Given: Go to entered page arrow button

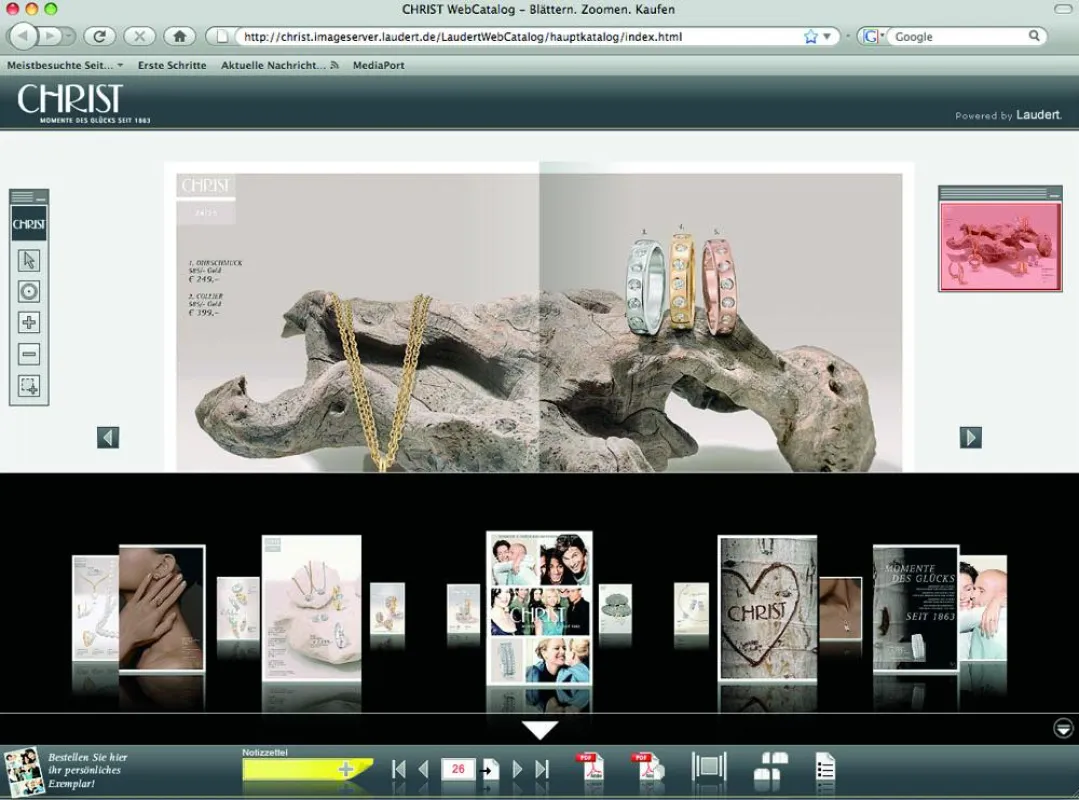Looking at the screenshot, I should click(x=489, y=770).
